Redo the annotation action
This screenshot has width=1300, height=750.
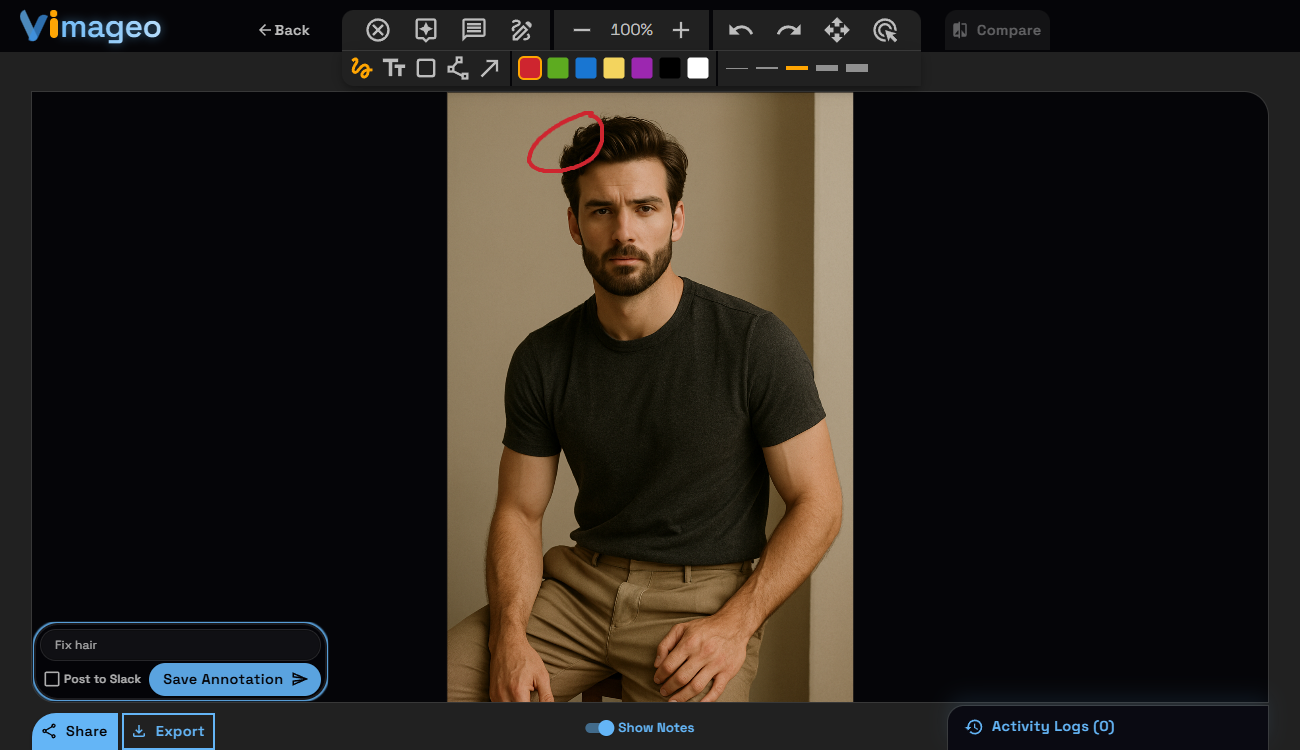point(789,30)
